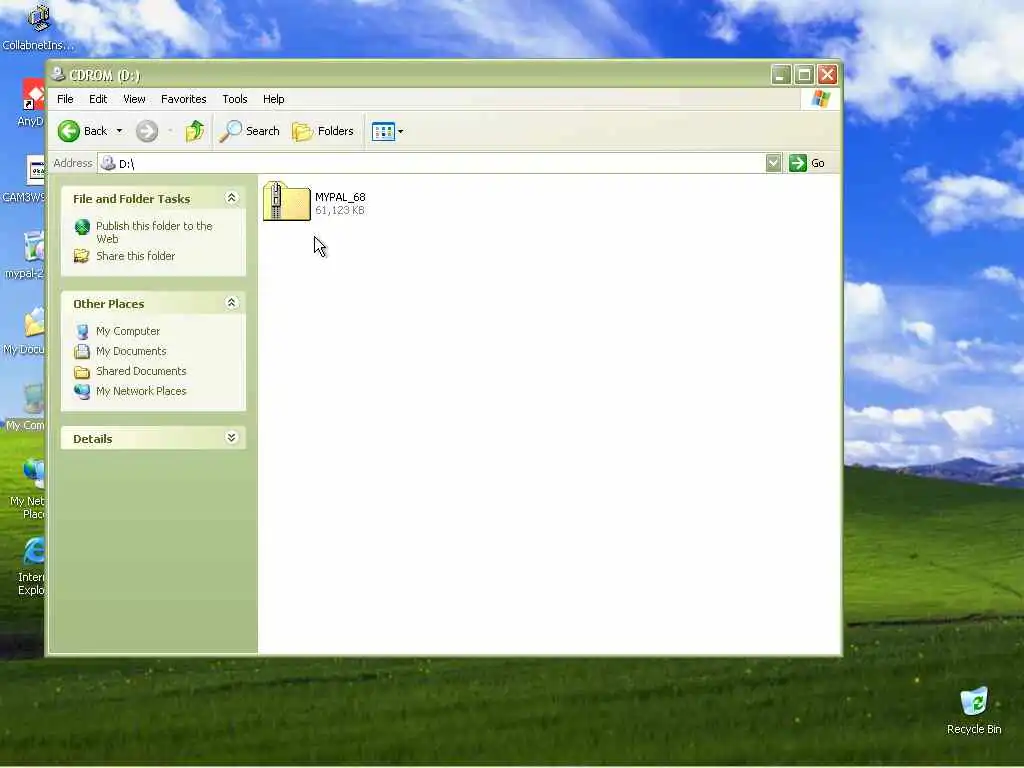Screen dimensions: 1024x768
Task: Click Share this folder link
Action: pos(135,256)
